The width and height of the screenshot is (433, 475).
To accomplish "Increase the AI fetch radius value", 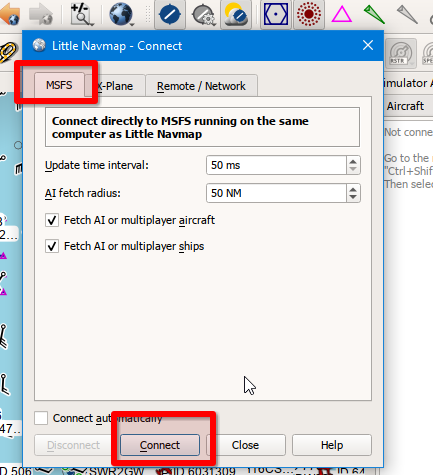I will click(353, 189).
